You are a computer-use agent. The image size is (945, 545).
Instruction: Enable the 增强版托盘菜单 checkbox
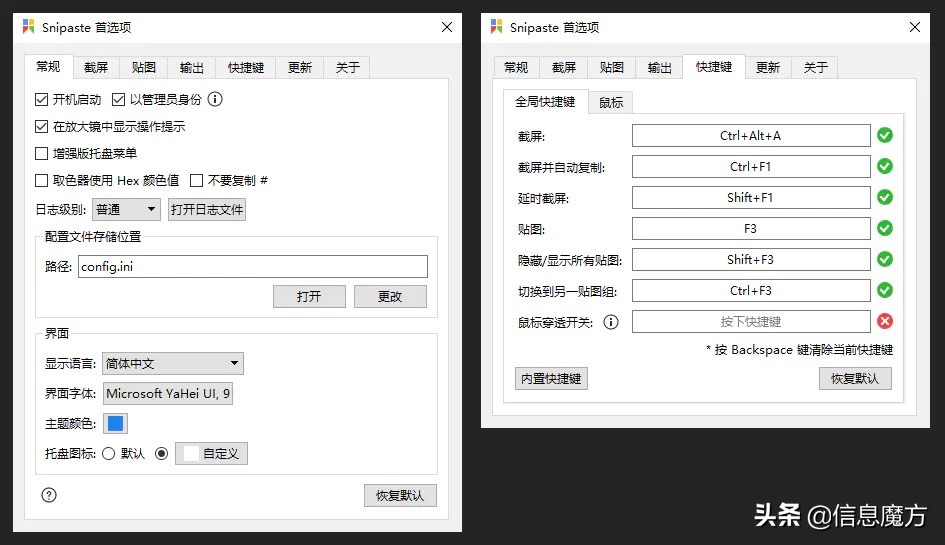tap(42, 154)
